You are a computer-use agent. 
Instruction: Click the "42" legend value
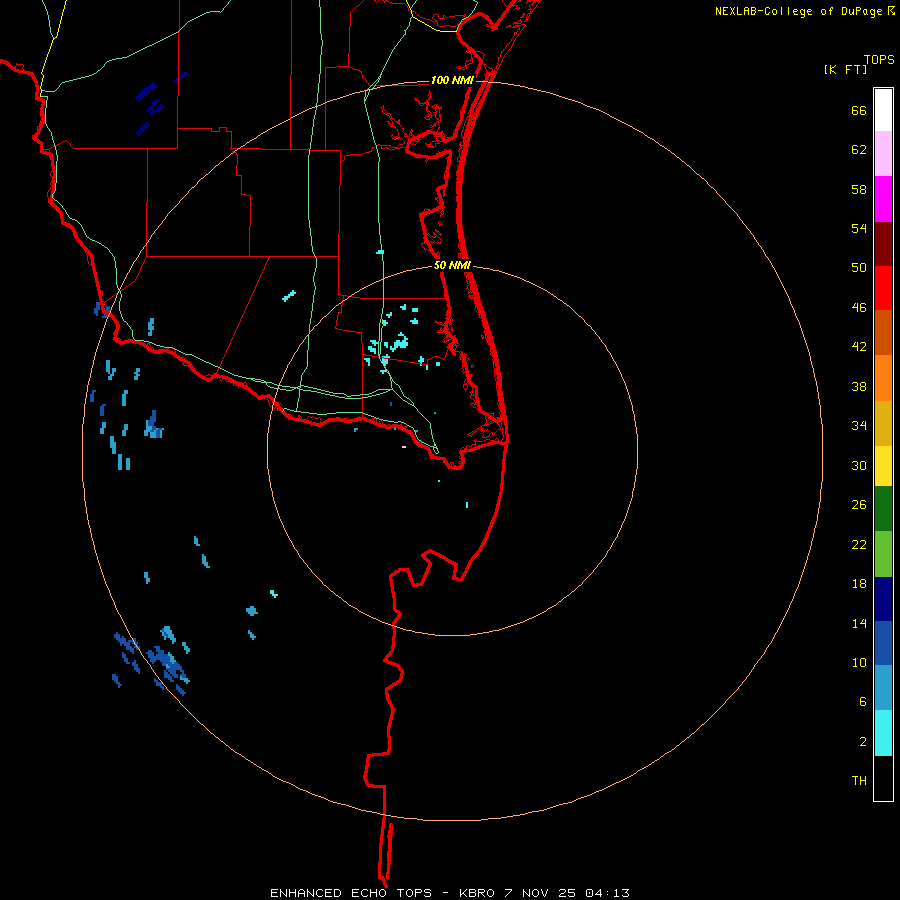[859, 347]
